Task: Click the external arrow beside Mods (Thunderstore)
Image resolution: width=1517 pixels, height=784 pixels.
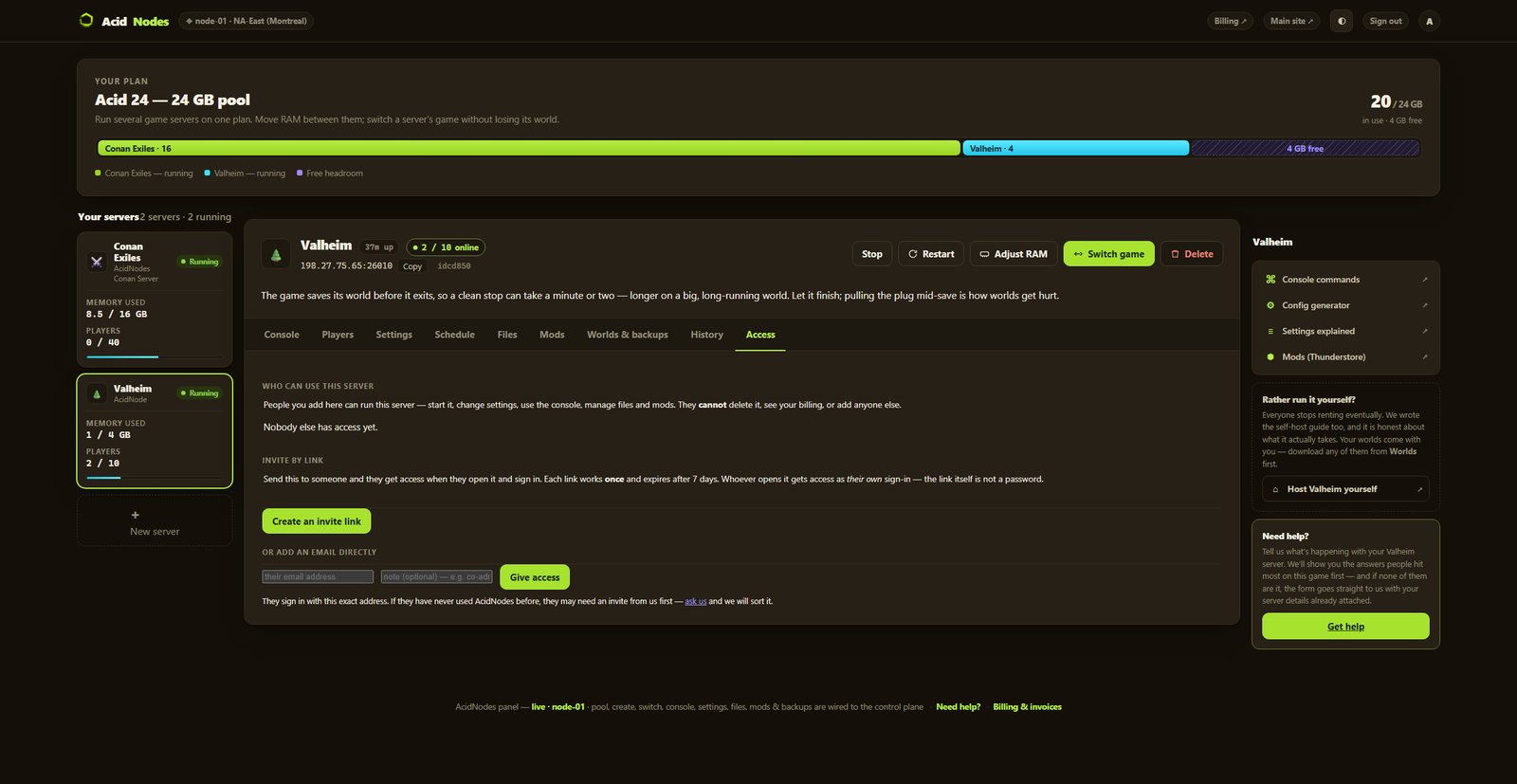Action: tap(1425, 356)
